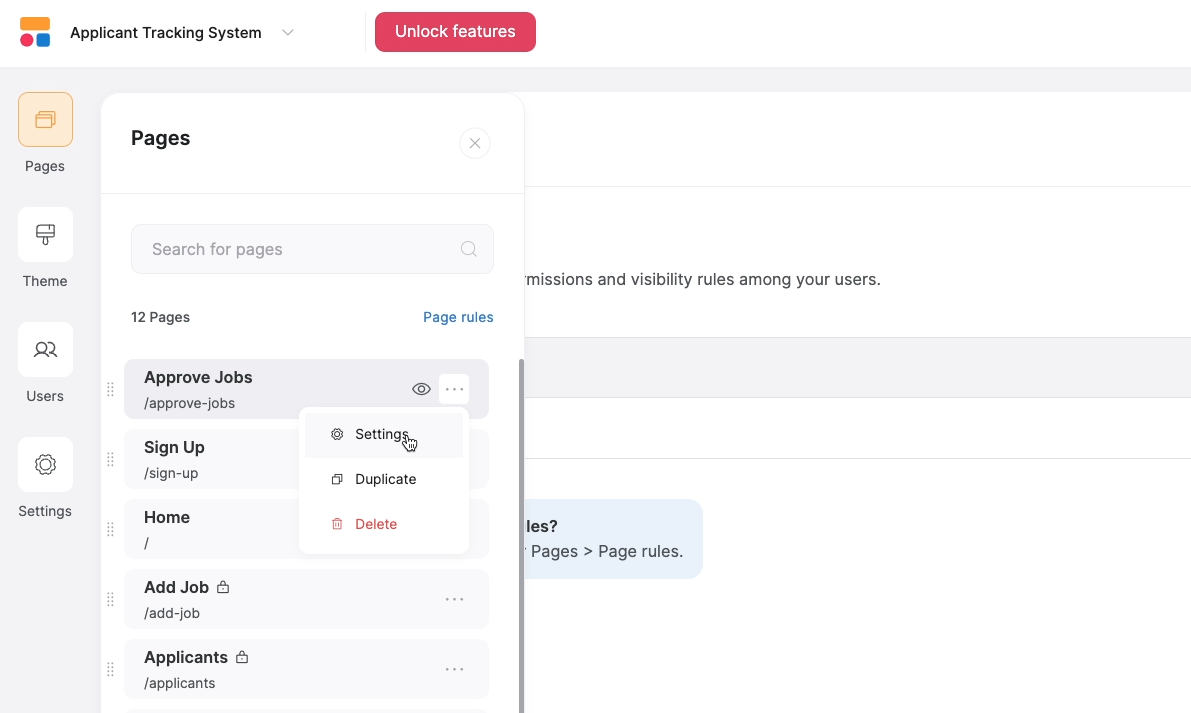Image resolution: width=1191 pixels, height=713 pixels.
Task: Click the 12 Pages count label
Action: click(x=160, y=317)
